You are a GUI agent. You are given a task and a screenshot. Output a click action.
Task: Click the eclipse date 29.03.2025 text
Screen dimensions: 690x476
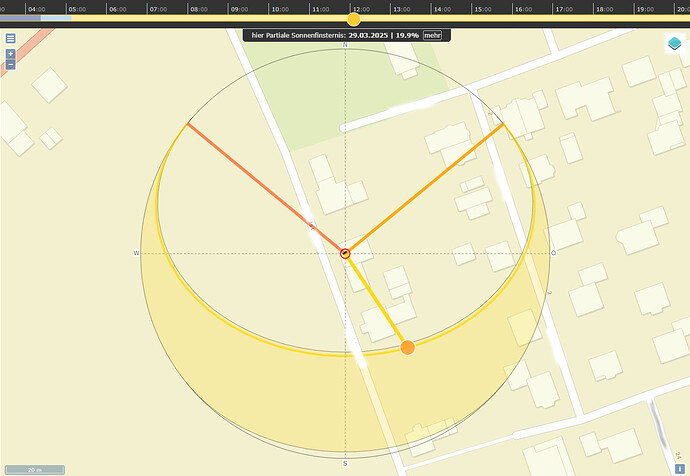(368, 35)
